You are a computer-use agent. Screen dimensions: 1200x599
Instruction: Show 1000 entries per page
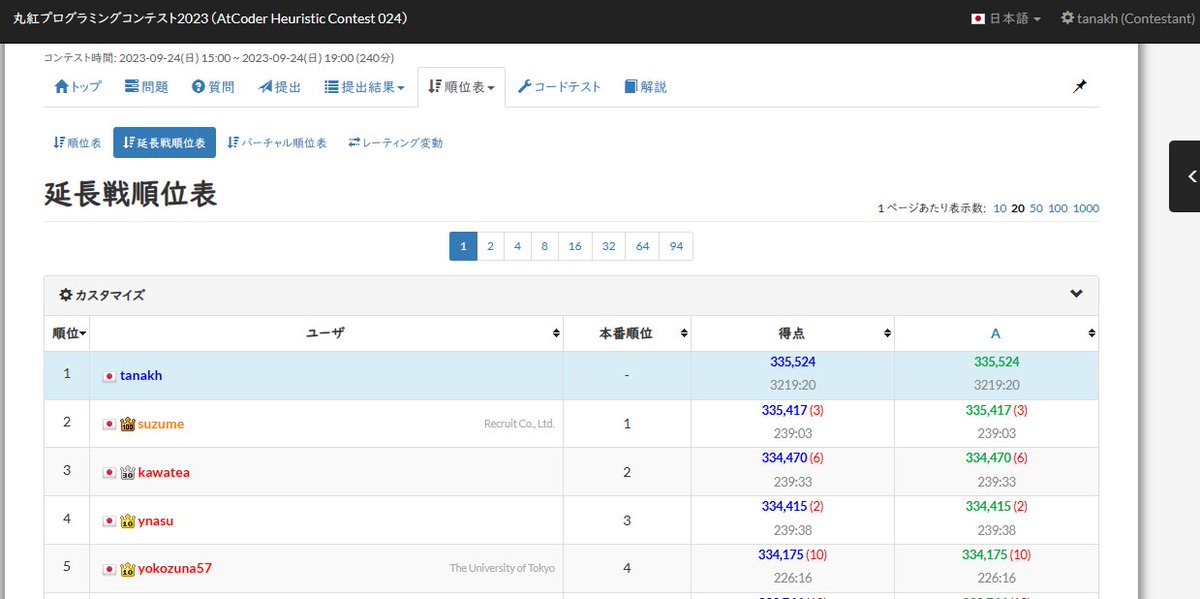click(x=1086, y=208)
